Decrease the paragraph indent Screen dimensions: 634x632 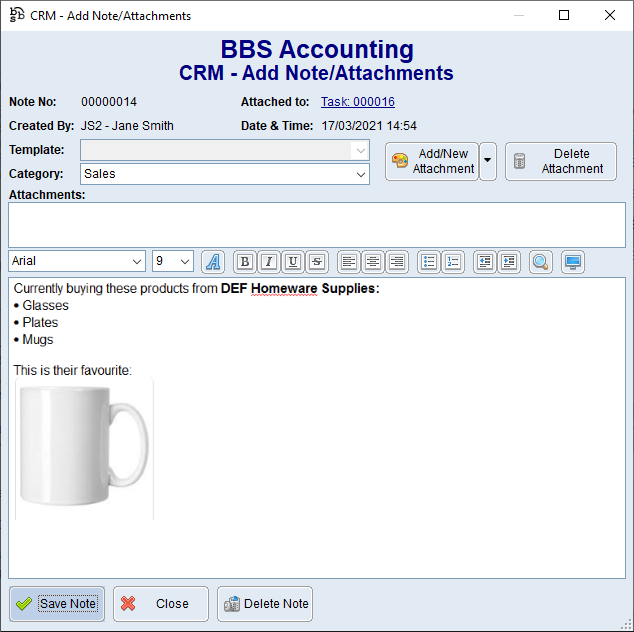[484, 261]
